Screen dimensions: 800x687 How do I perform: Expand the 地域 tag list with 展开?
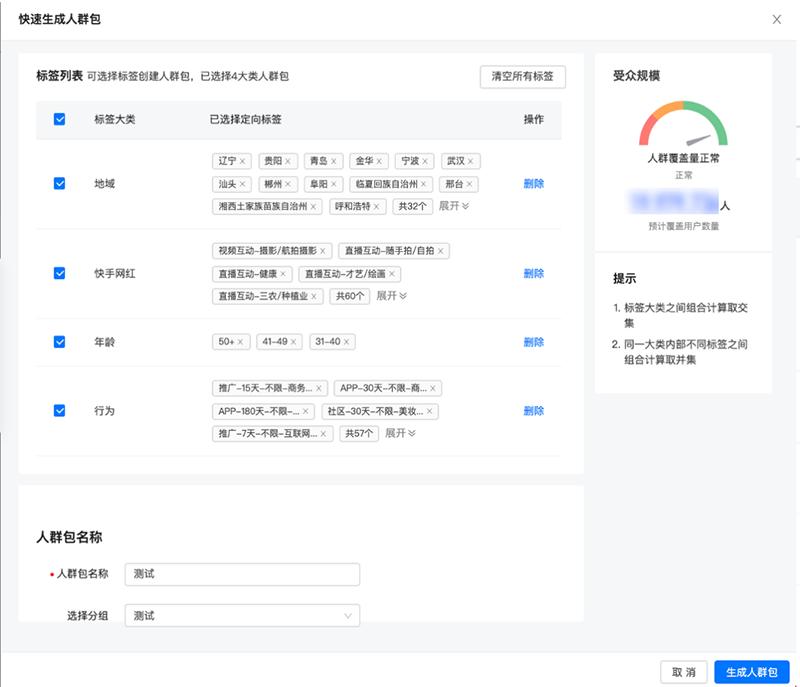pos(454,206)
